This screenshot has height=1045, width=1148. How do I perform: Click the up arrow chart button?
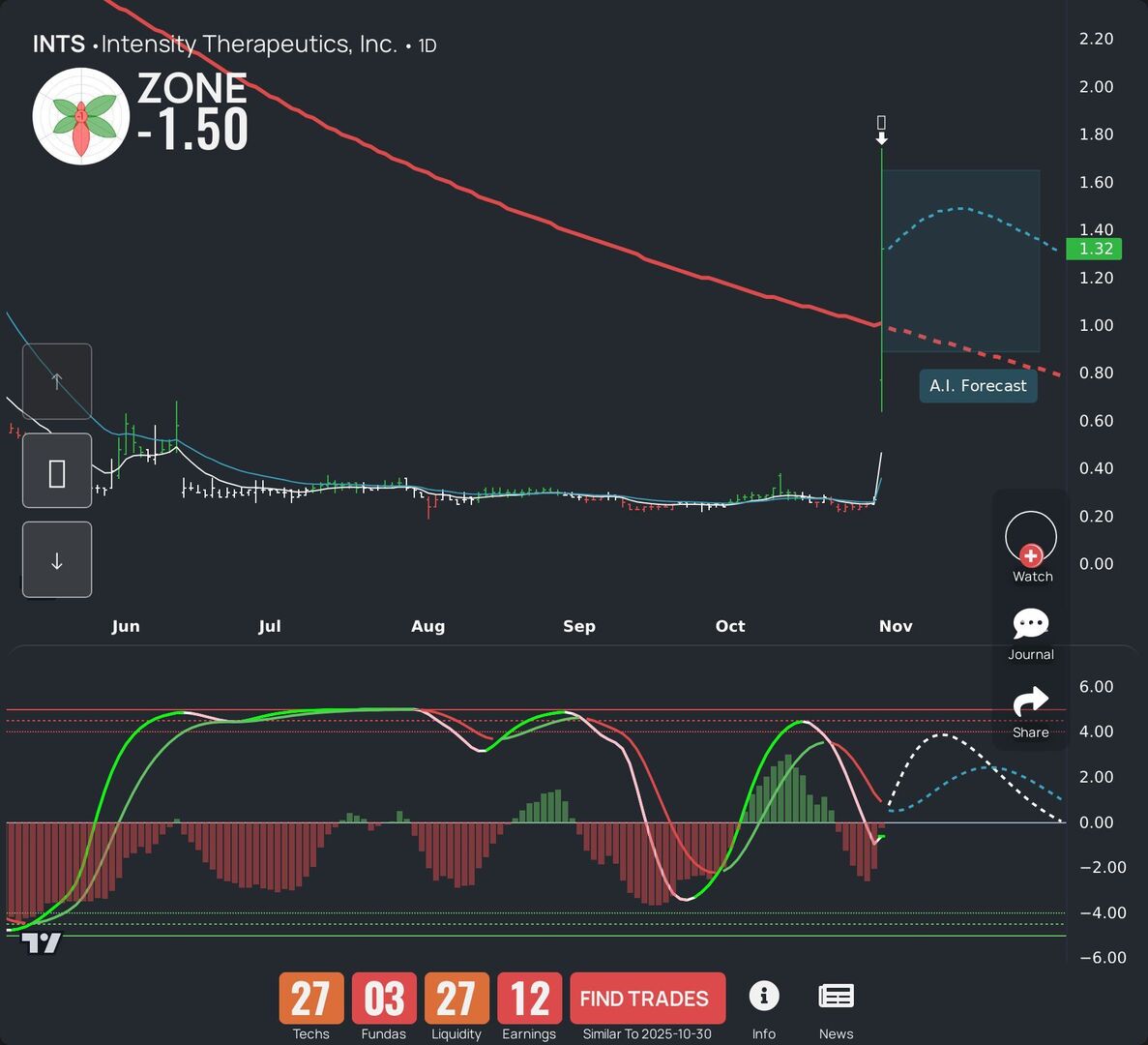57,381
